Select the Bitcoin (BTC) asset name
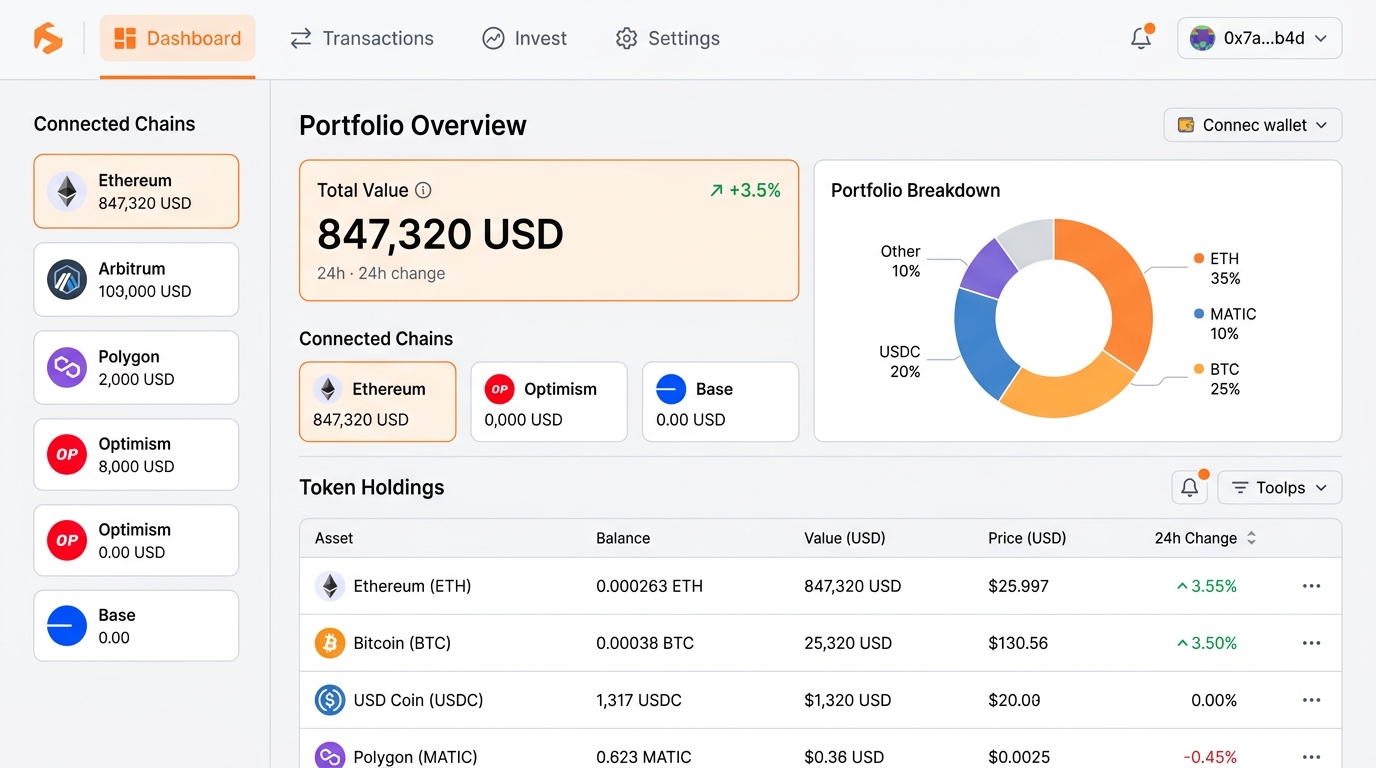 (402, 643)
